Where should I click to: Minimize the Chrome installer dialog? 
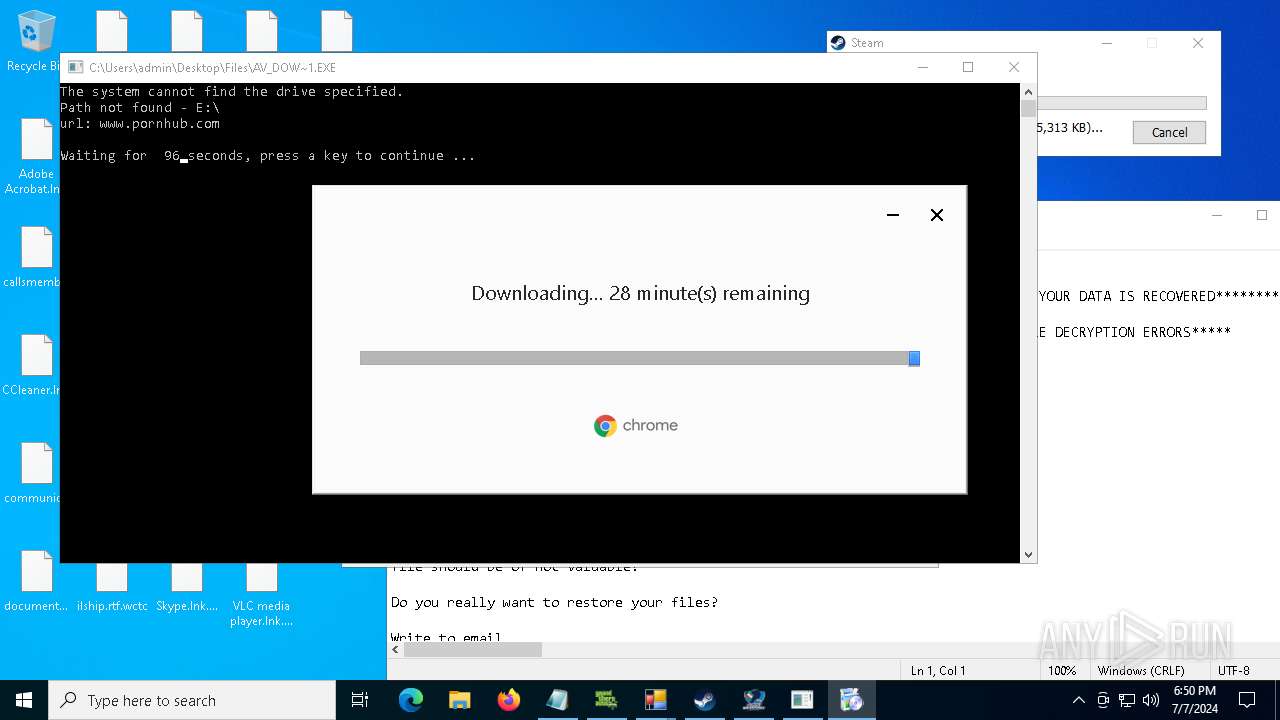click(893, 215)
